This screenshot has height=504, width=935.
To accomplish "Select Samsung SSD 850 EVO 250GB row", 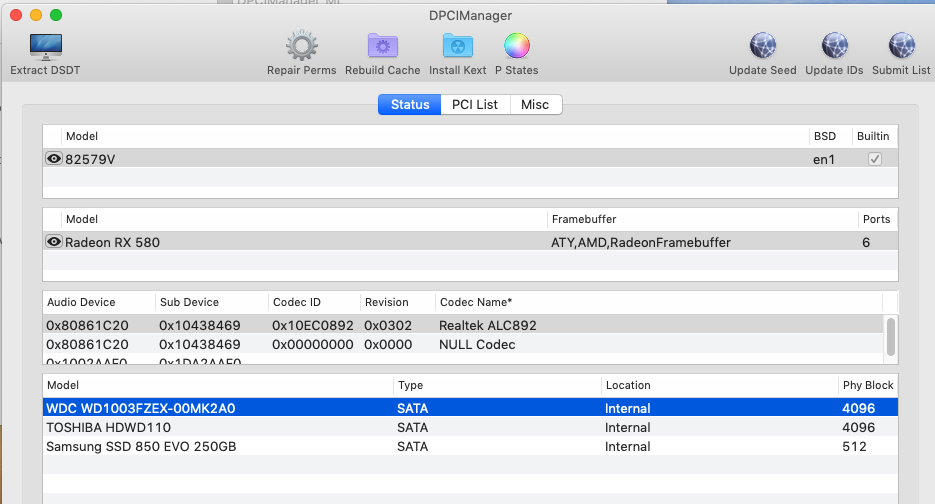I will [x=470, y=446].
